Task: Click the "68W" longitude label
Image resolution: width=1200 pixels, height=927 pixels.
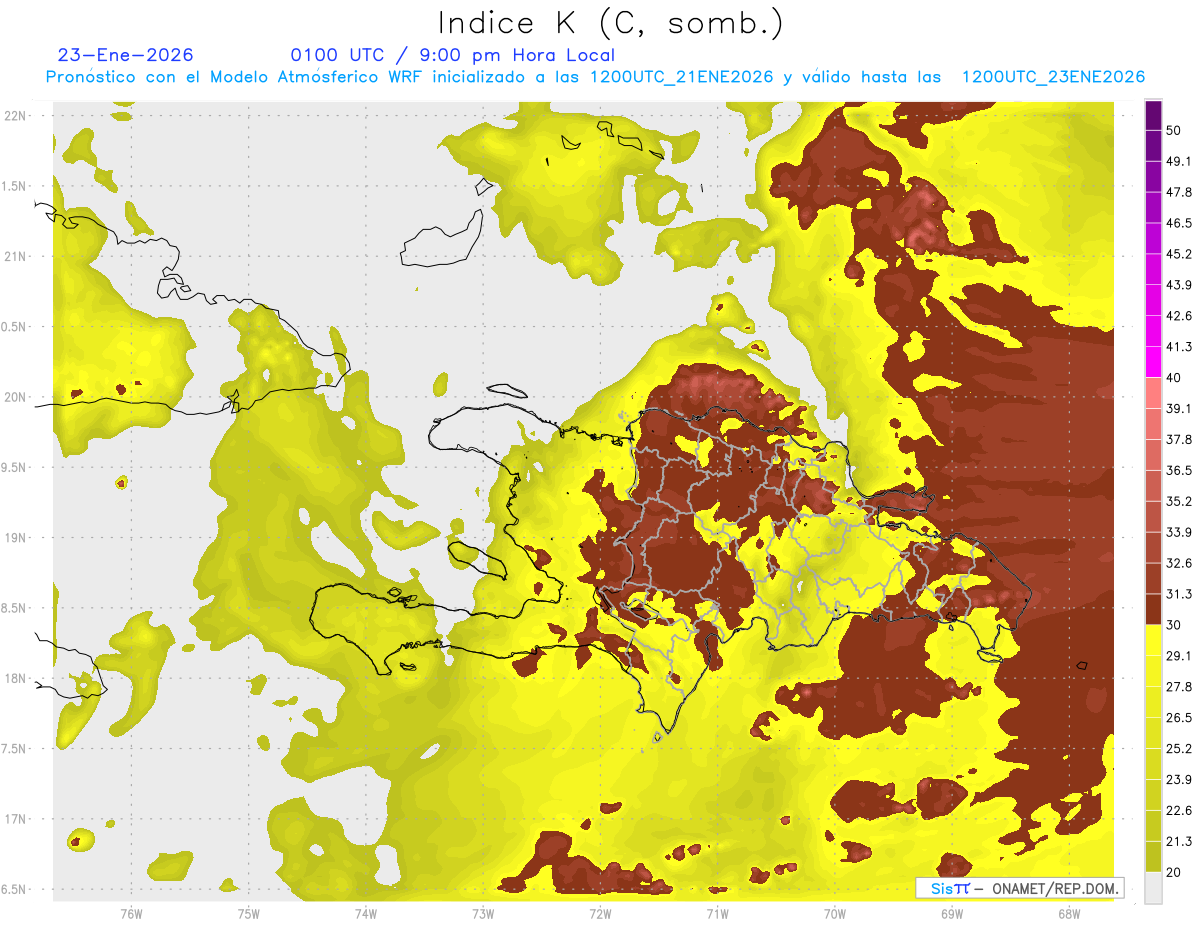Action: point(1069,913)
